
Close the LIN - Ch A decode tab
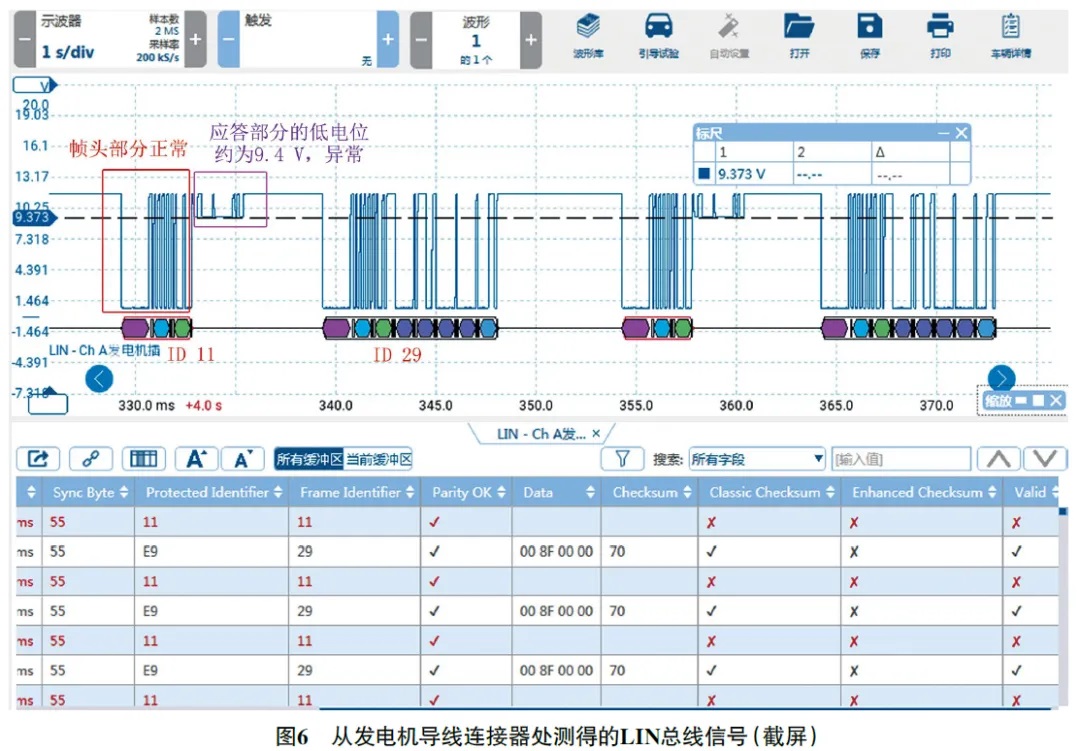pos(596,433)
